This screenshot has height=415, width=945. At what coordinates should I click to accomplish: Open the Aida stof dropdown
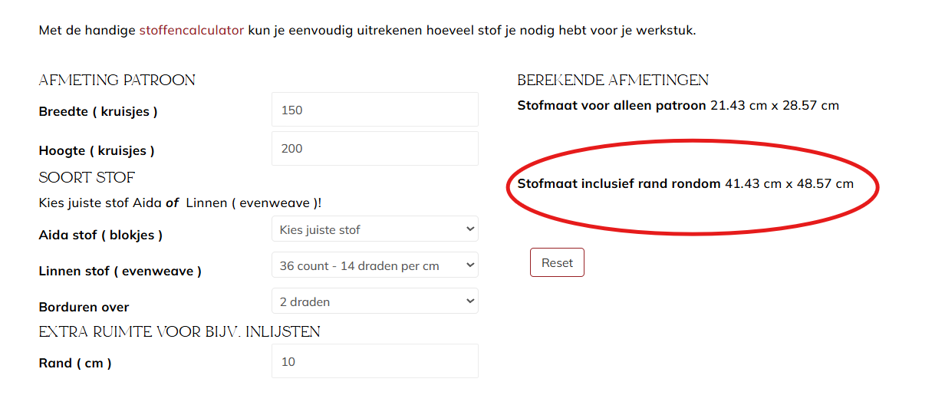pyautogui.click(x=375, y=229)
